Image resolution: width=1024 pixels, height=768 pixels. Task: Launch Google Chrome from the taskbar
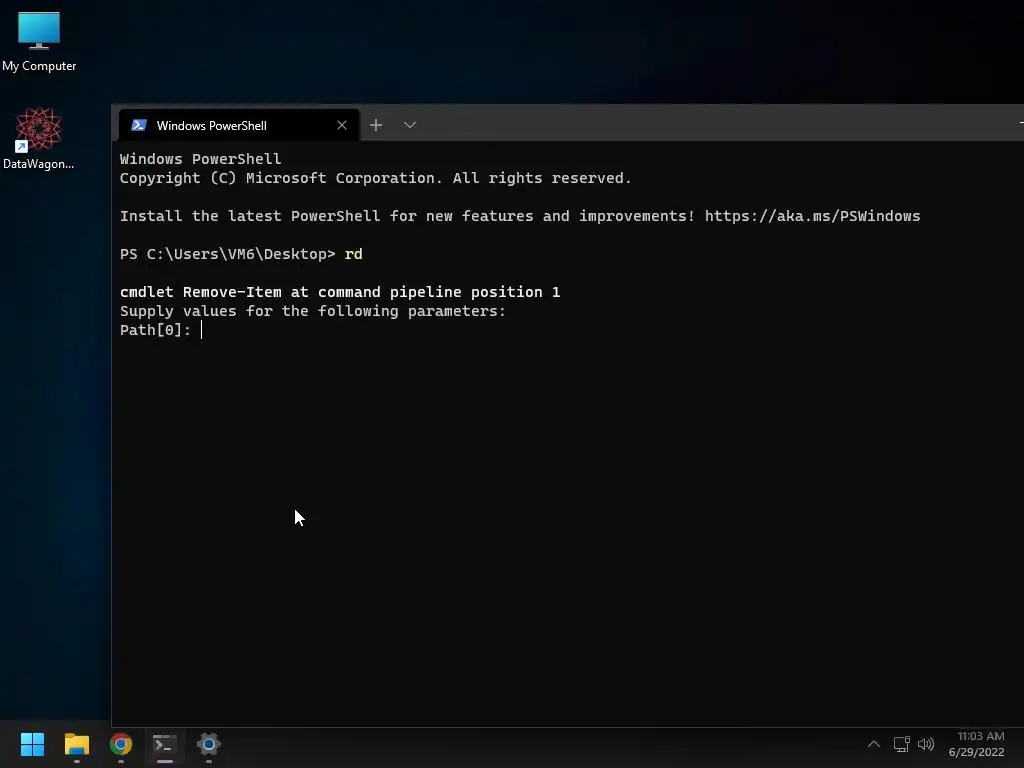tap(121, 744)
